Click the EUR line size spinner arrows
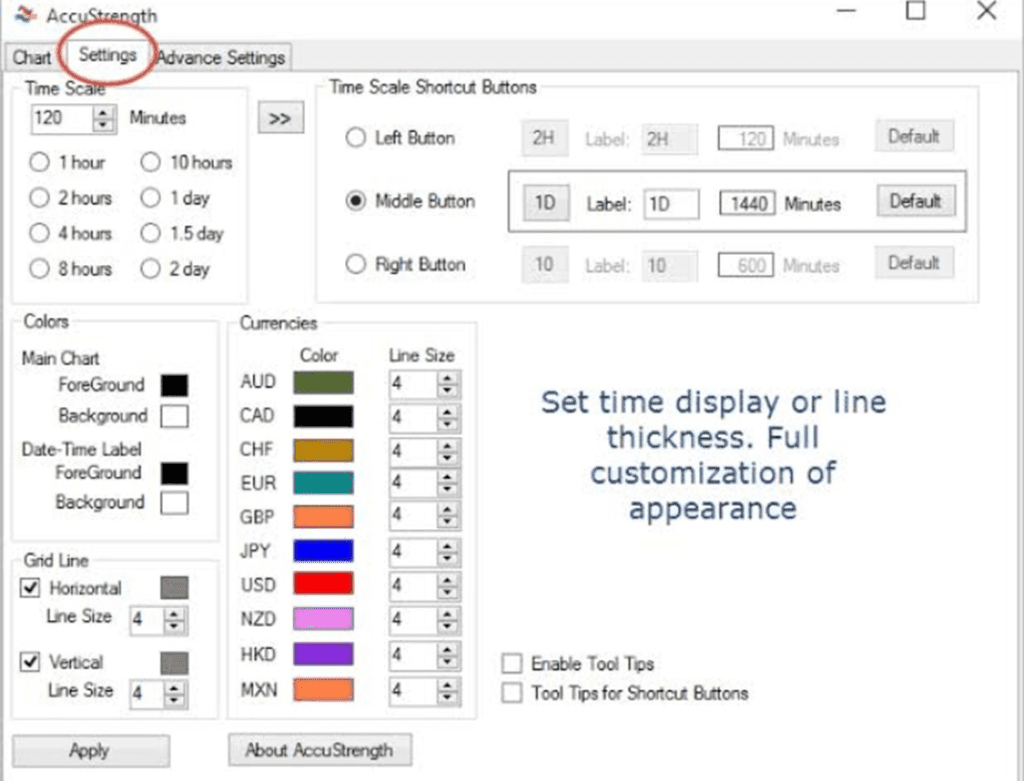The image size is (1024, 781). tap(447, 485)
